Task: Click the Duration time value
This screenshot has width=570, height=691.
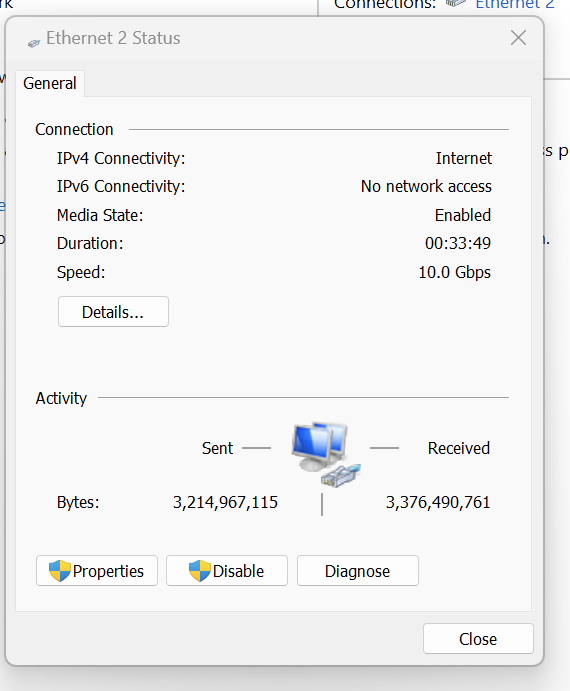Action: coord(458,243)
